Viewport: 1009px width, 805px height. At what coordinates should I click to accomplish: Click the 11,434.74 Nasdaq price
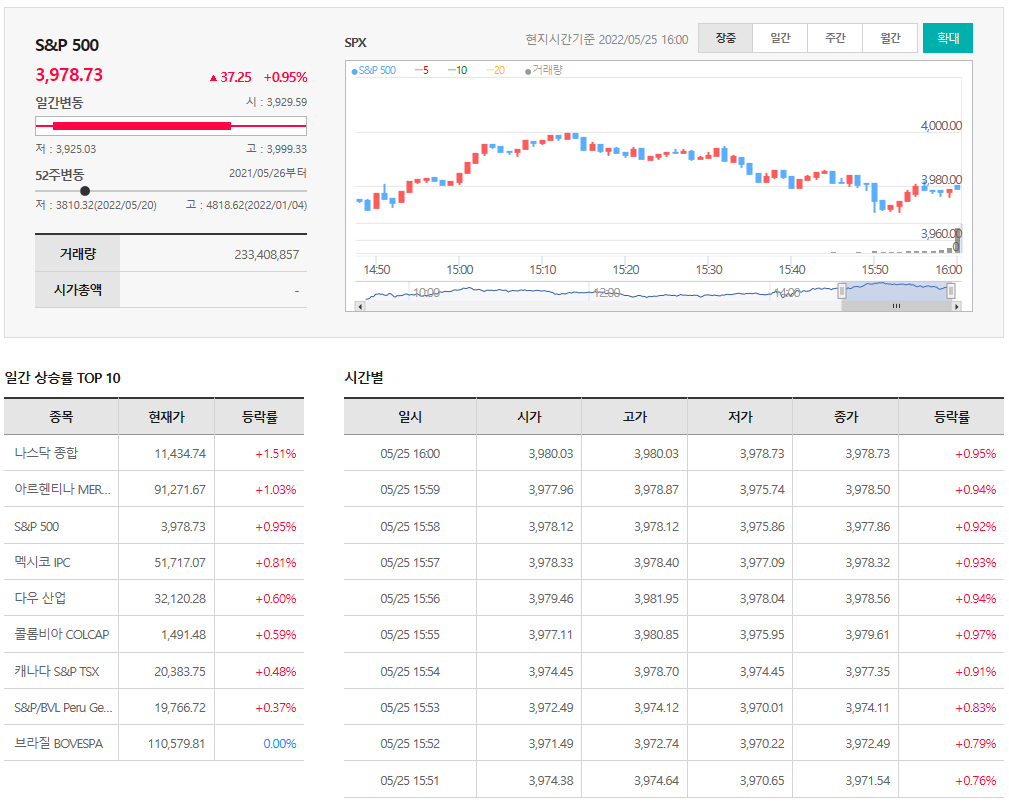[x=180, y=453]
